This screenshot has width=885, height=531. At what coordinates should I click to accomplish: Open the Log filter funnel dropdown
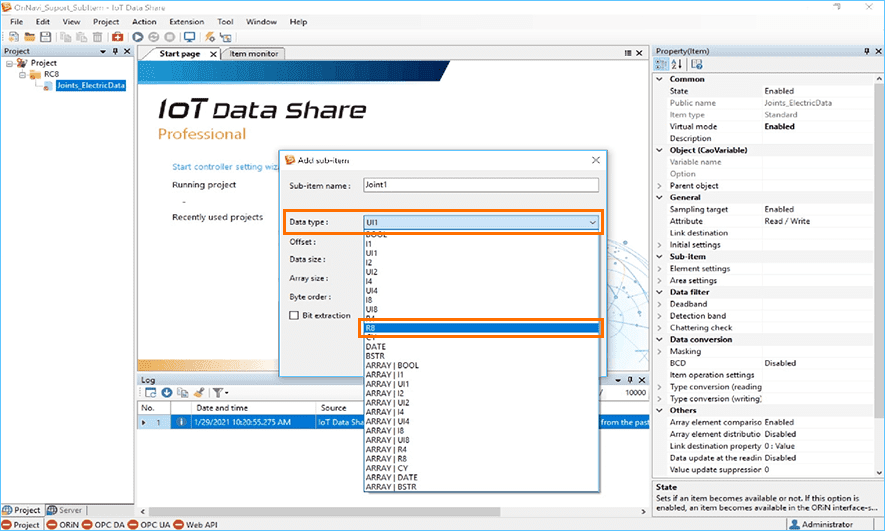[x=220, y=392]
